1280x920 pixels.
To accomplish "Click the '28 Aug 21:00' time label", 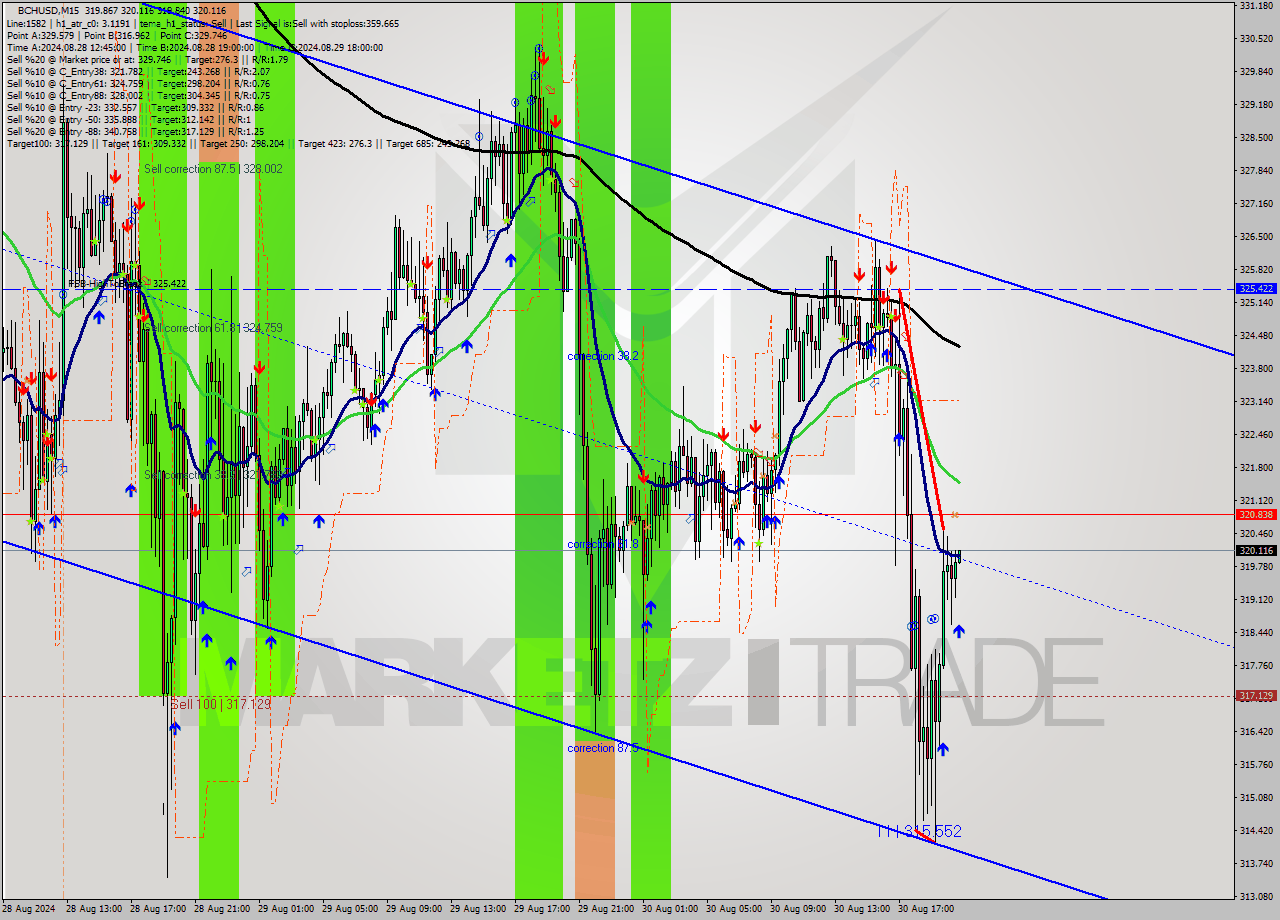I will pyautogui.click(x=222, y=909).
